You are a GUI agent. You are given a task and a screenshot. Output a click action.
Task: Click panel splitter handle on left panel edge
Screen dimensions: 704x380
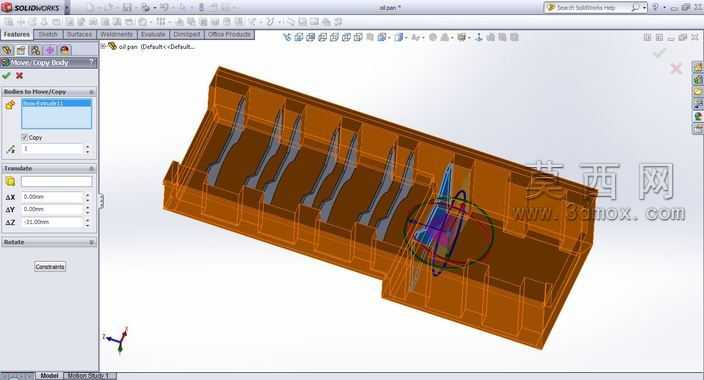101,201
